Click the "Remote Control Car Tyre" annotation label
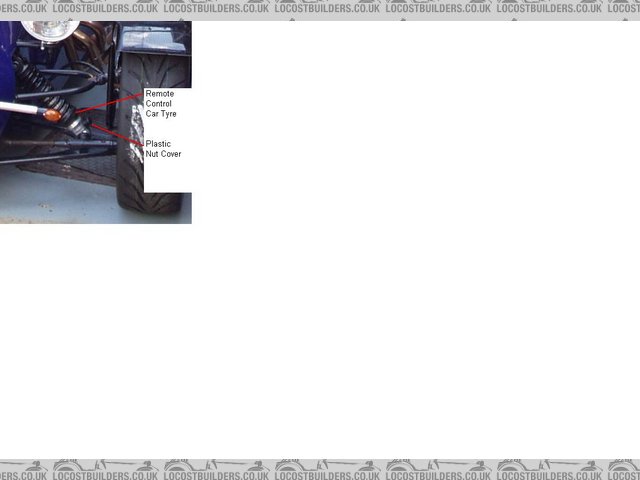The image size is (640, 480). (161, 104)
